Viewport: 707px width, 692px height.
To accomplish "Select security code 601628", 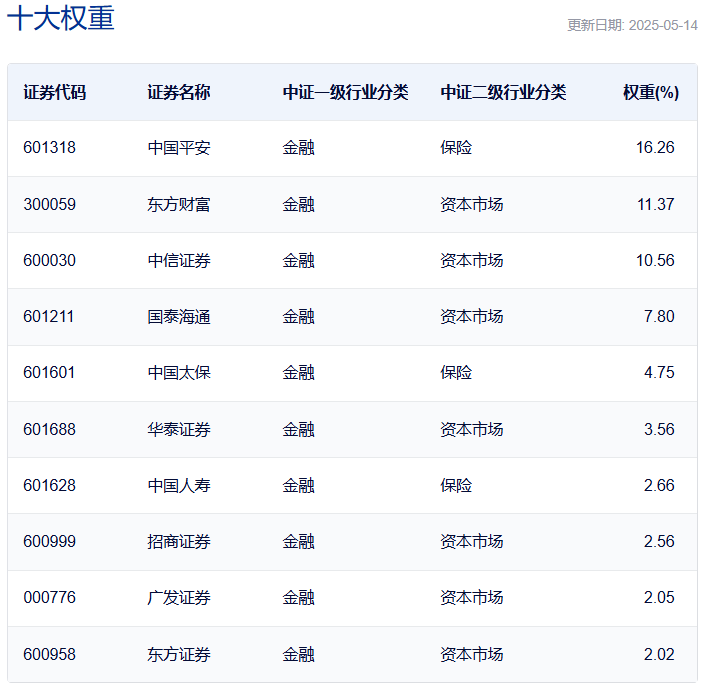I will point(50,486).
